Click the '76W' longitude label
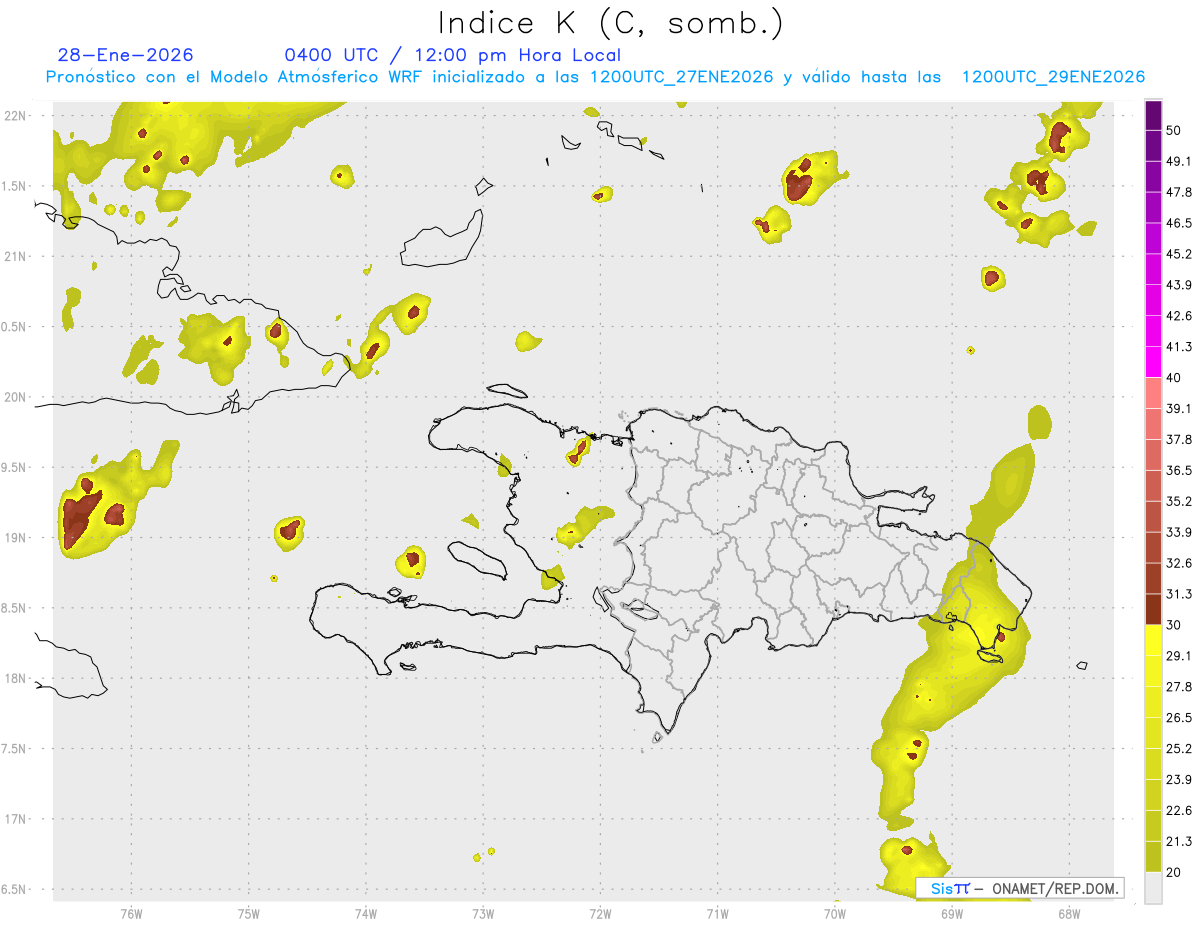1200x927 pixels. pos(131,914)
